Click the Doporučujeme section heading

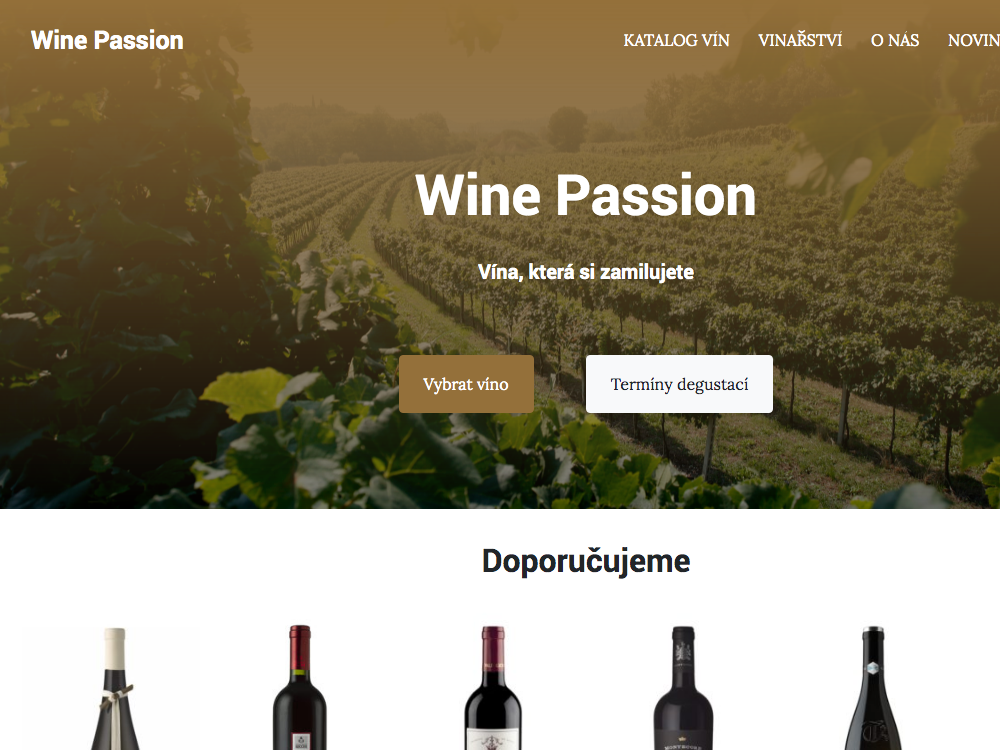[586, 561]
